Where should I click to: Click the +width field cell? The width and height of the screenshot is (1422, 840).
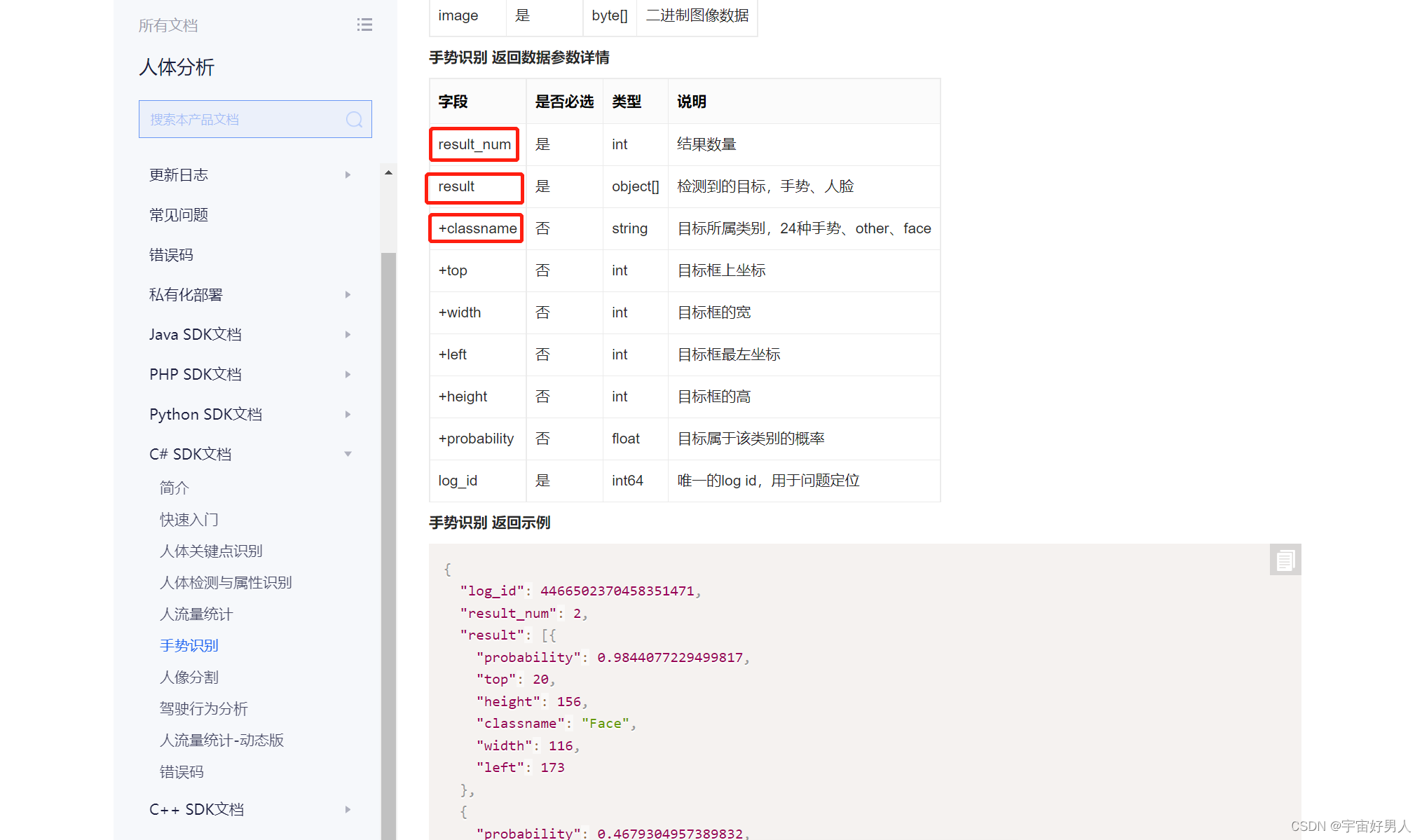pos(477,312)
